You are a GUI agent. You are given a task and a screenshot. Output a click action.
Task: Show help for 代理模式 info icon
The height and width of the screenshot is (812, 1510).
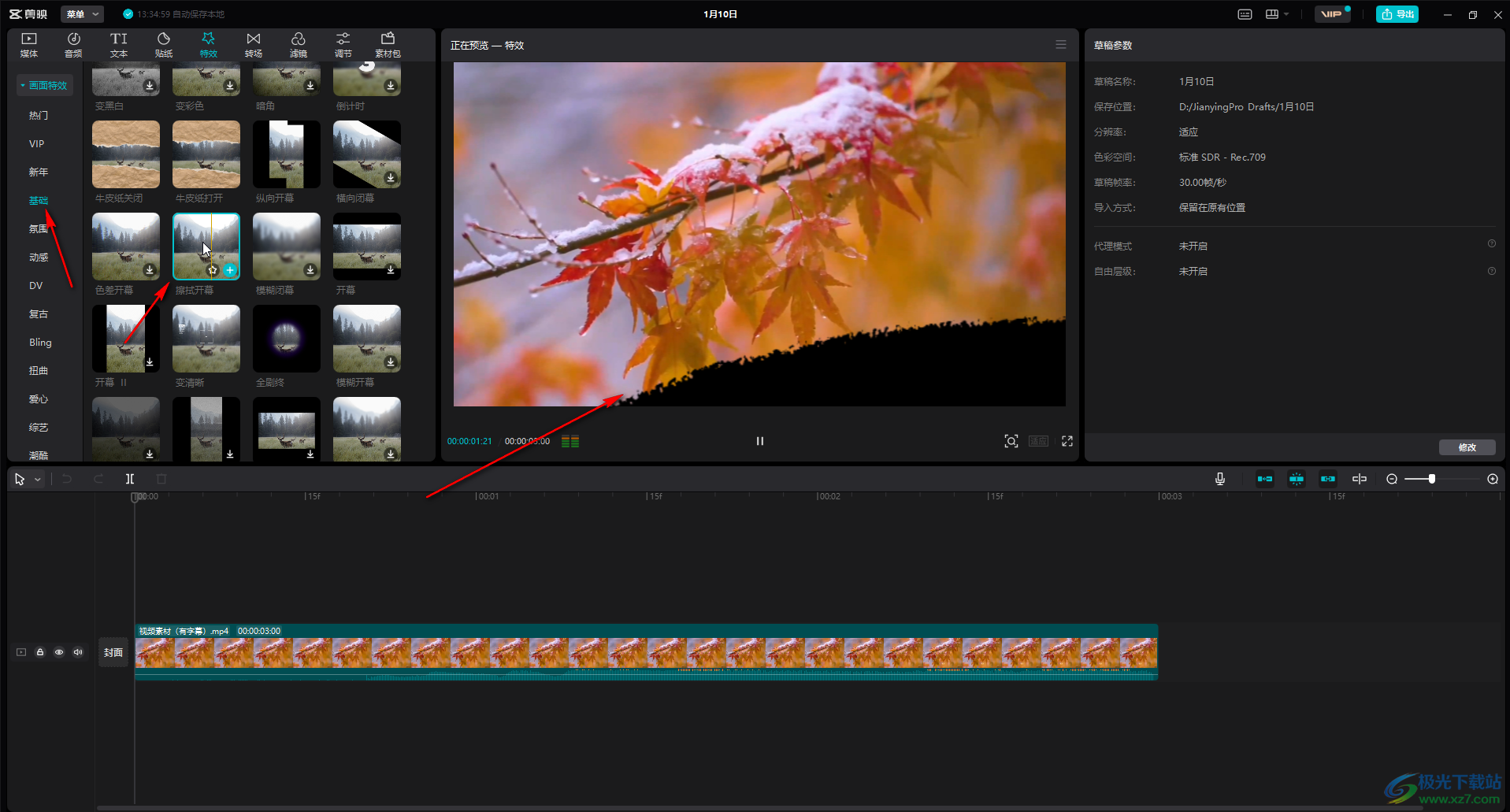[x=1492, y=244]
